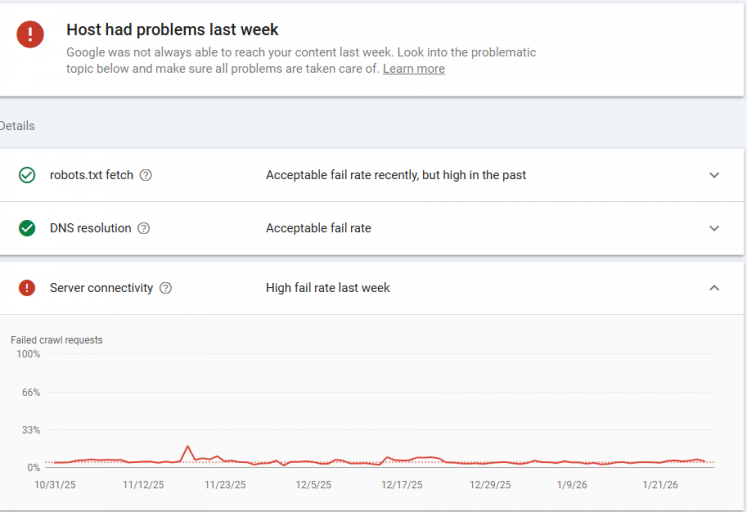Image resolution: width=747 pixels, height=512 pixels.
Task: Click the DNS resolution green check icon
Action: pyautogui.click(x=27, y=228)
